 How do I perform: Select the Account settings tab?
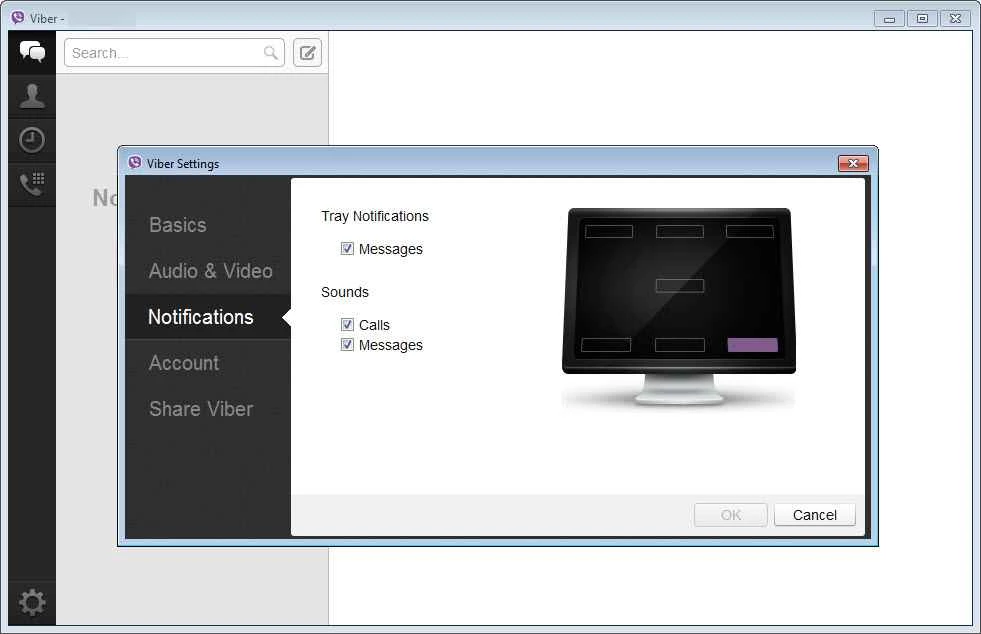[x=183, y=363]
